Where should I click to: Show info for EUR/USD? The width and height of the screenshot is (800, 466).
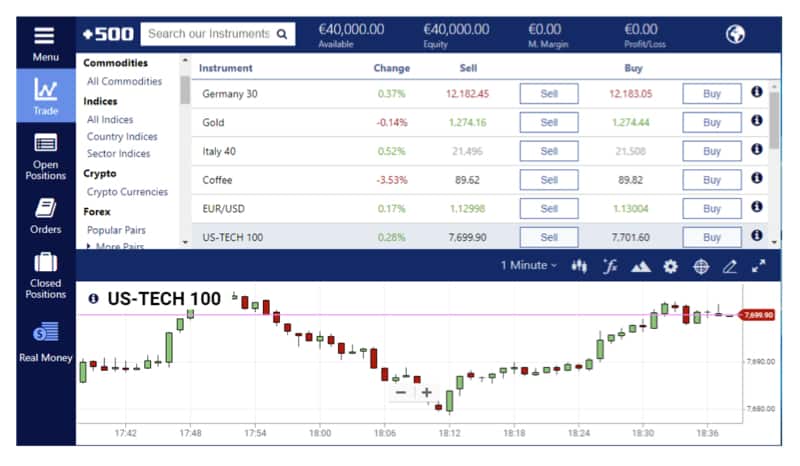click(757, 207)
